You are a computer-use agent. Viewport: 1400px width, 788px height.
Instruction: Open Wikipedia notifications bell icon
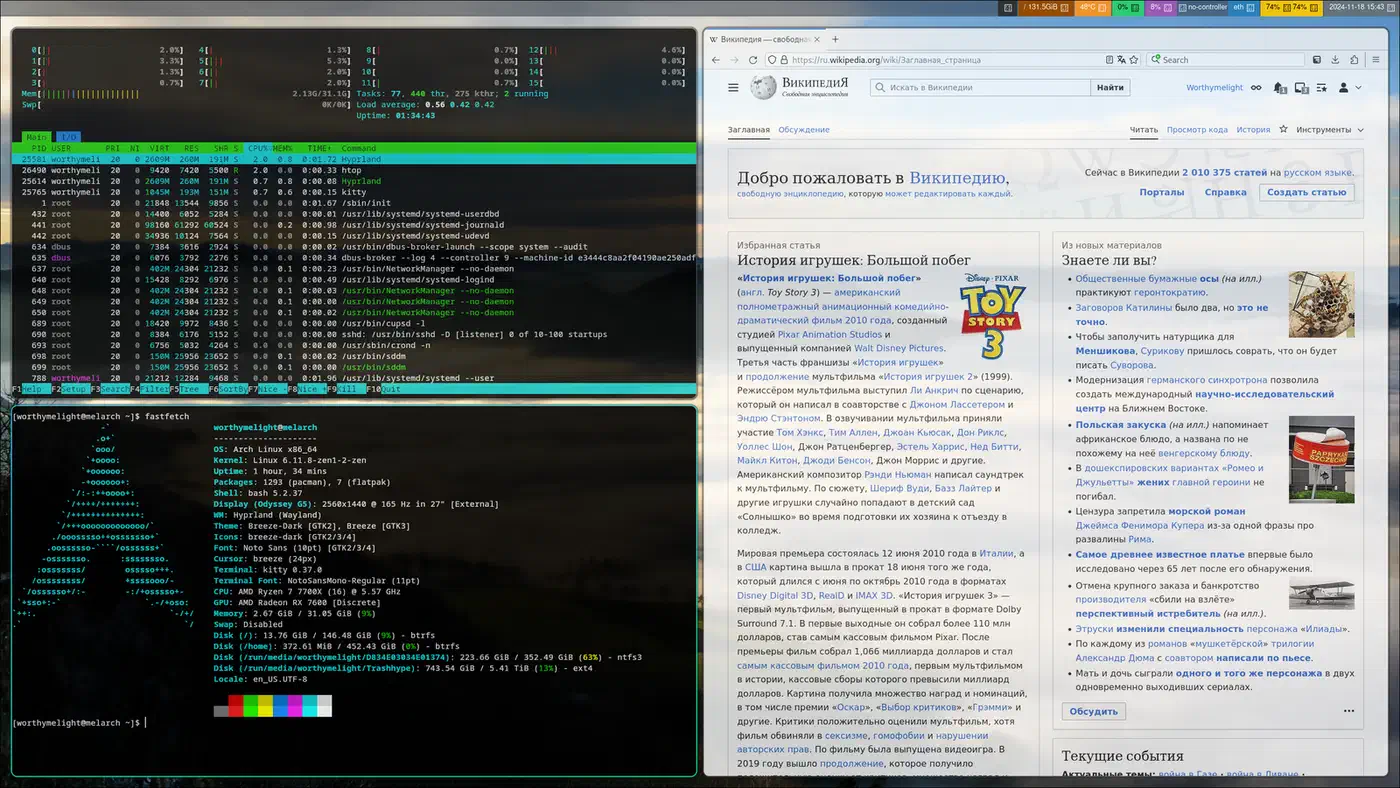click(x=1279, y=88)
